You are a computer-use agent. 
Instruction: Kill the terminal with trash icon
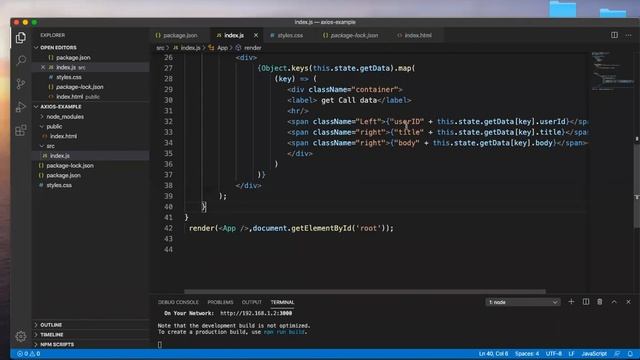pos(600,302)
